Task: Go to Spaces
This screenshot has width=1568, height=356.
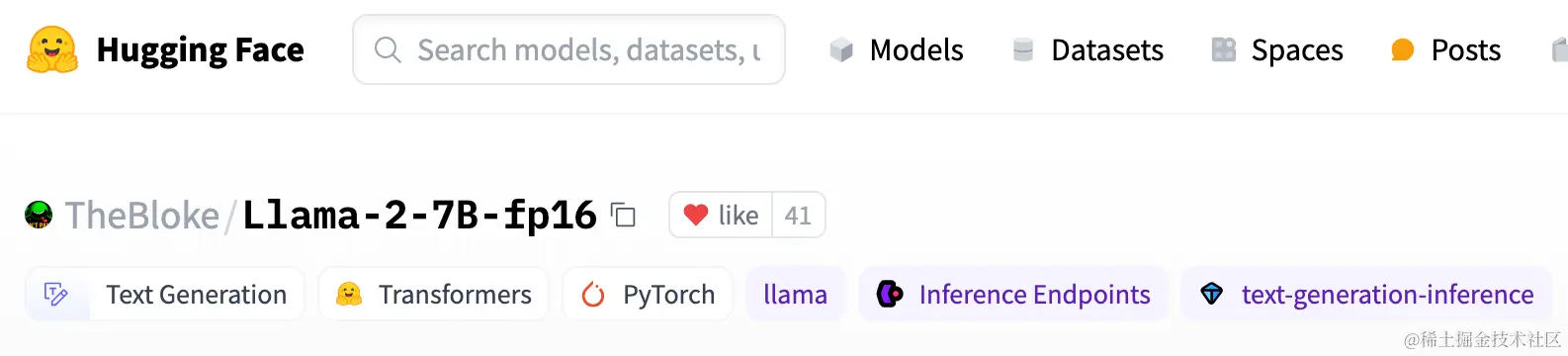Action: tap(1277, 50)
